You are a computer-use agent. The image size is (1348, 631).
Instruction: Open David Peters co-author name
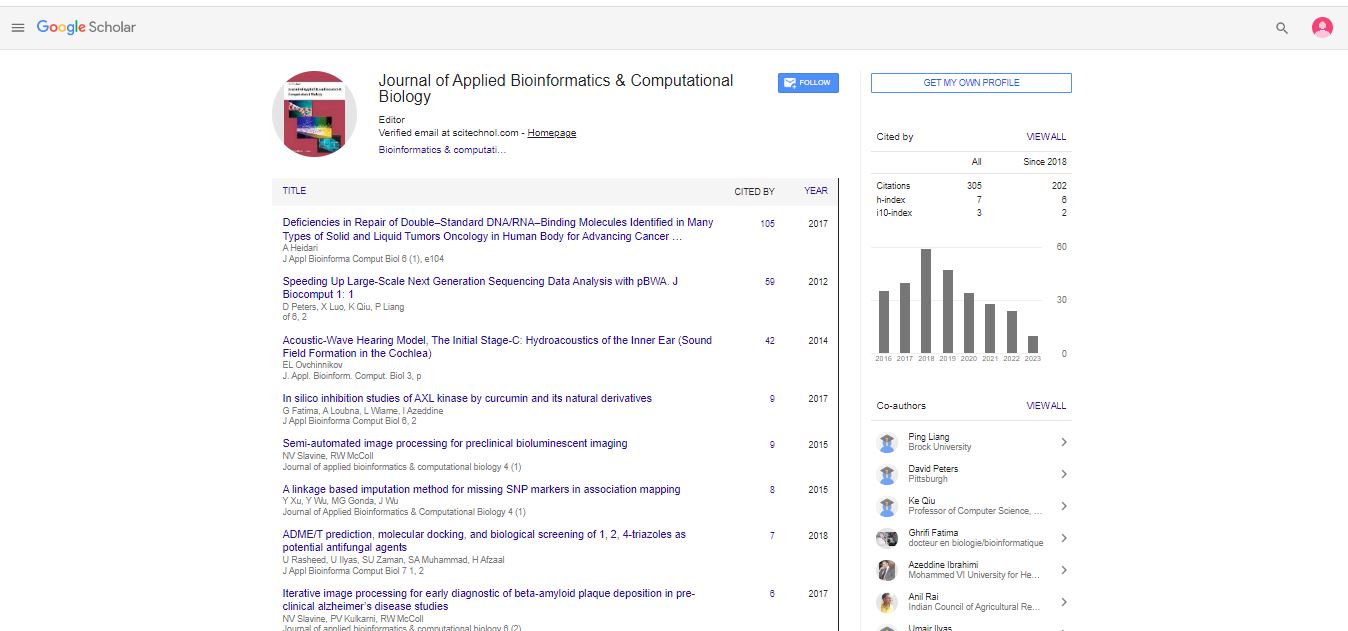[933, 469]
